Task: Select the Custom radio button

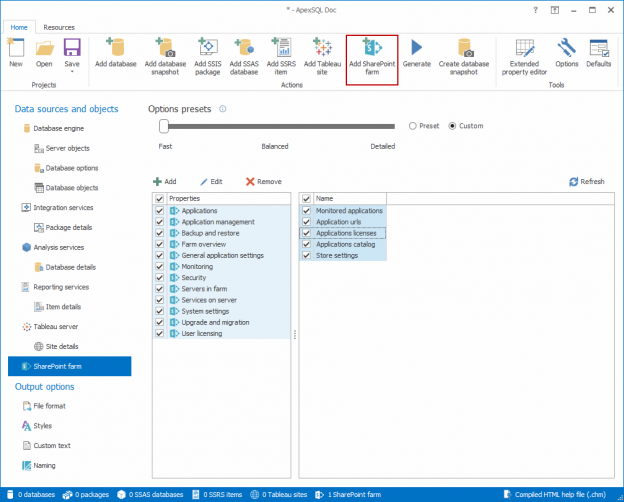Action: point(452,126)
